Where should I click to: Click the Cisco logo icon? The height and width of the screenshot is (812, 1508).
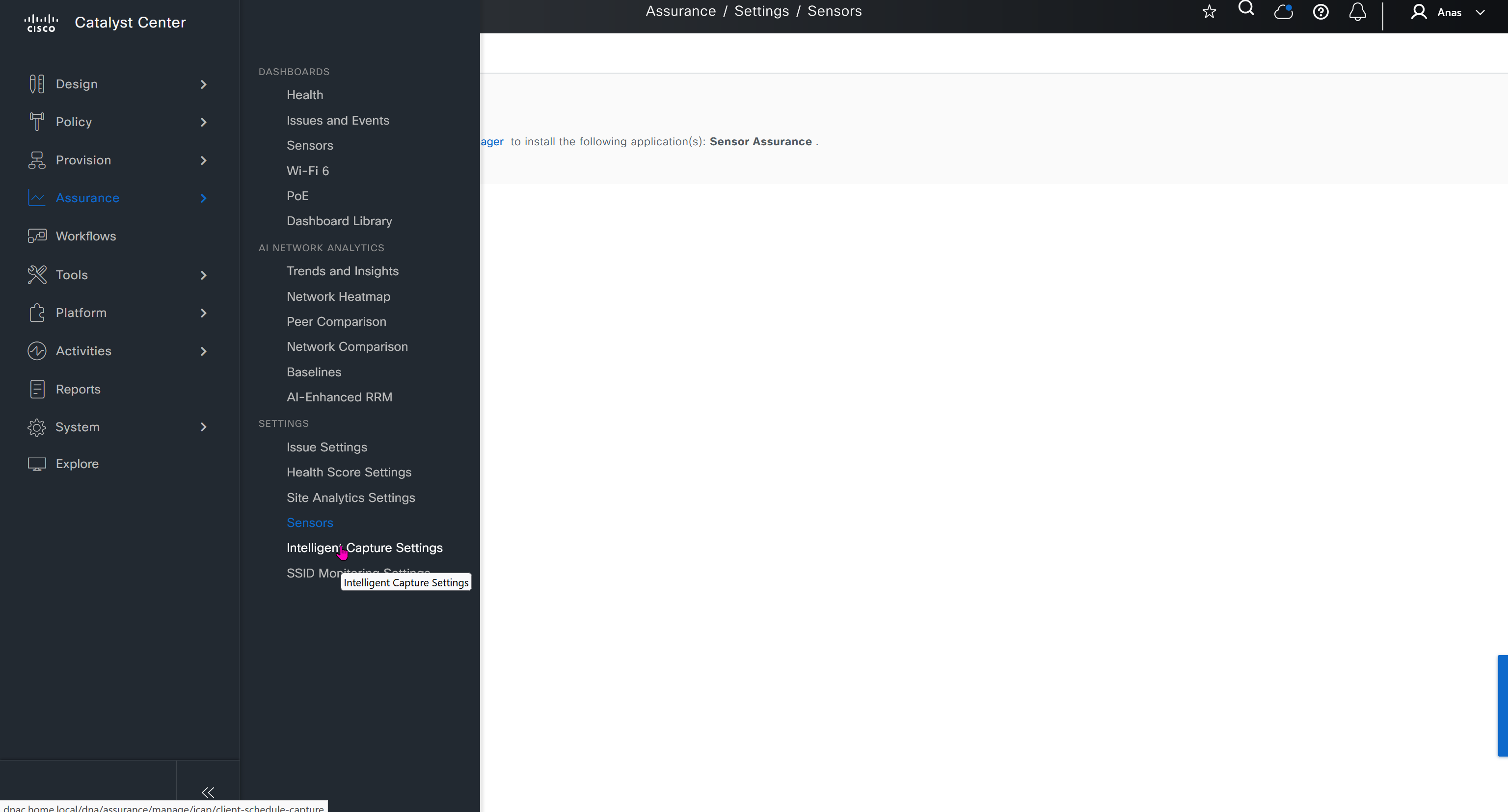pyautogui.click(x=41, y=23)
